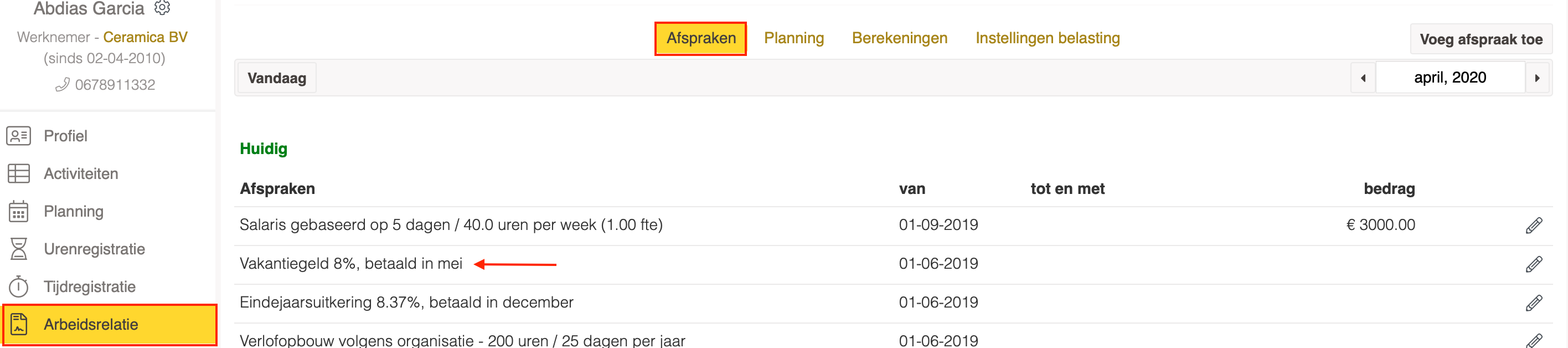Click the Vandaag button

click(277, 78)
